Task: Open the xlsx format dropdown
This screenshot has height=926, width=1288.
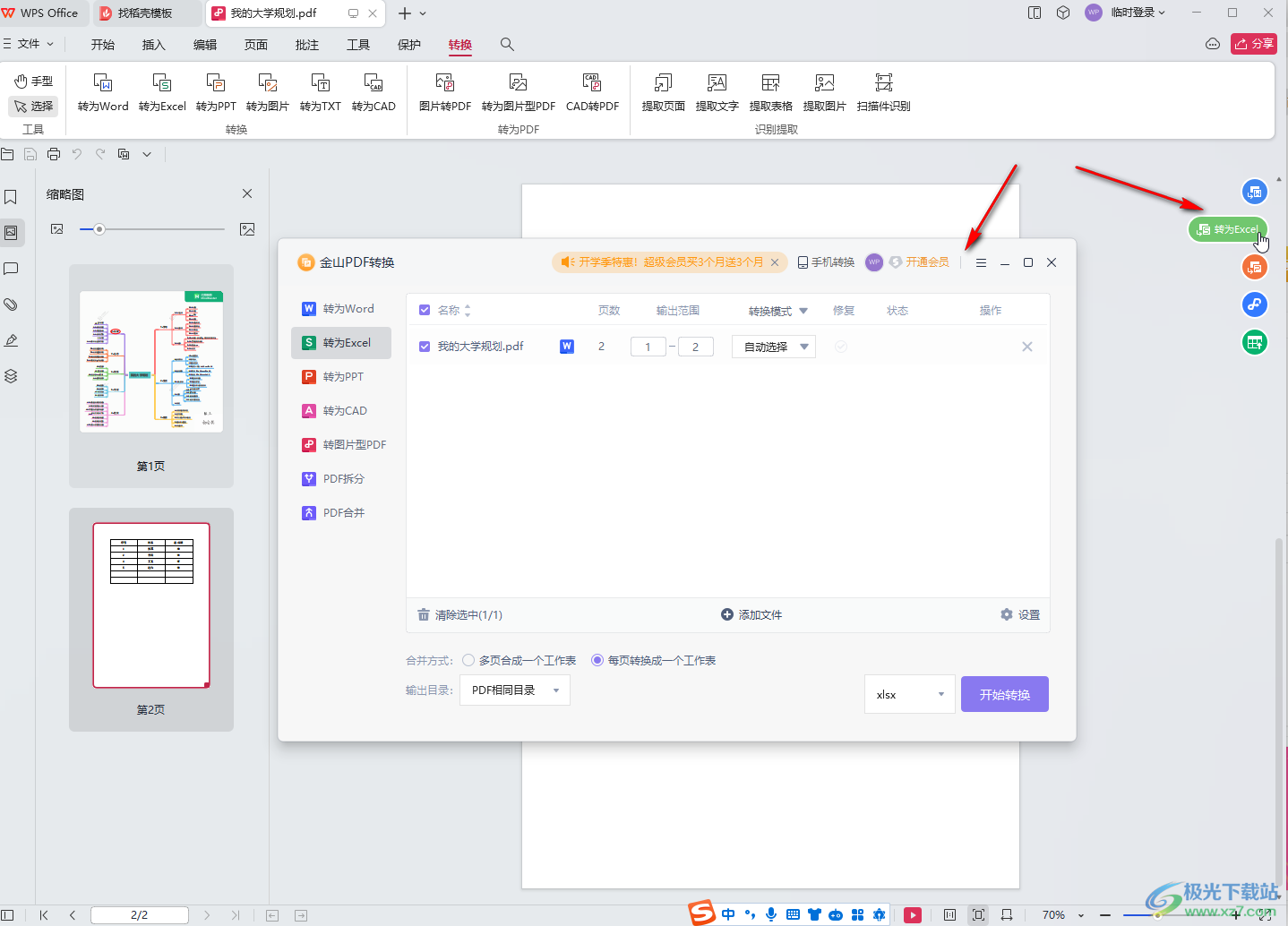Action: 910,694
